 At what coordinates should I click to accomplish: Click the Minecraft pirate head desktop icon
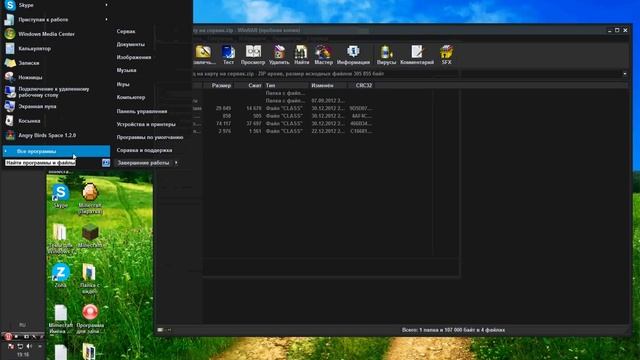point(90,198)
